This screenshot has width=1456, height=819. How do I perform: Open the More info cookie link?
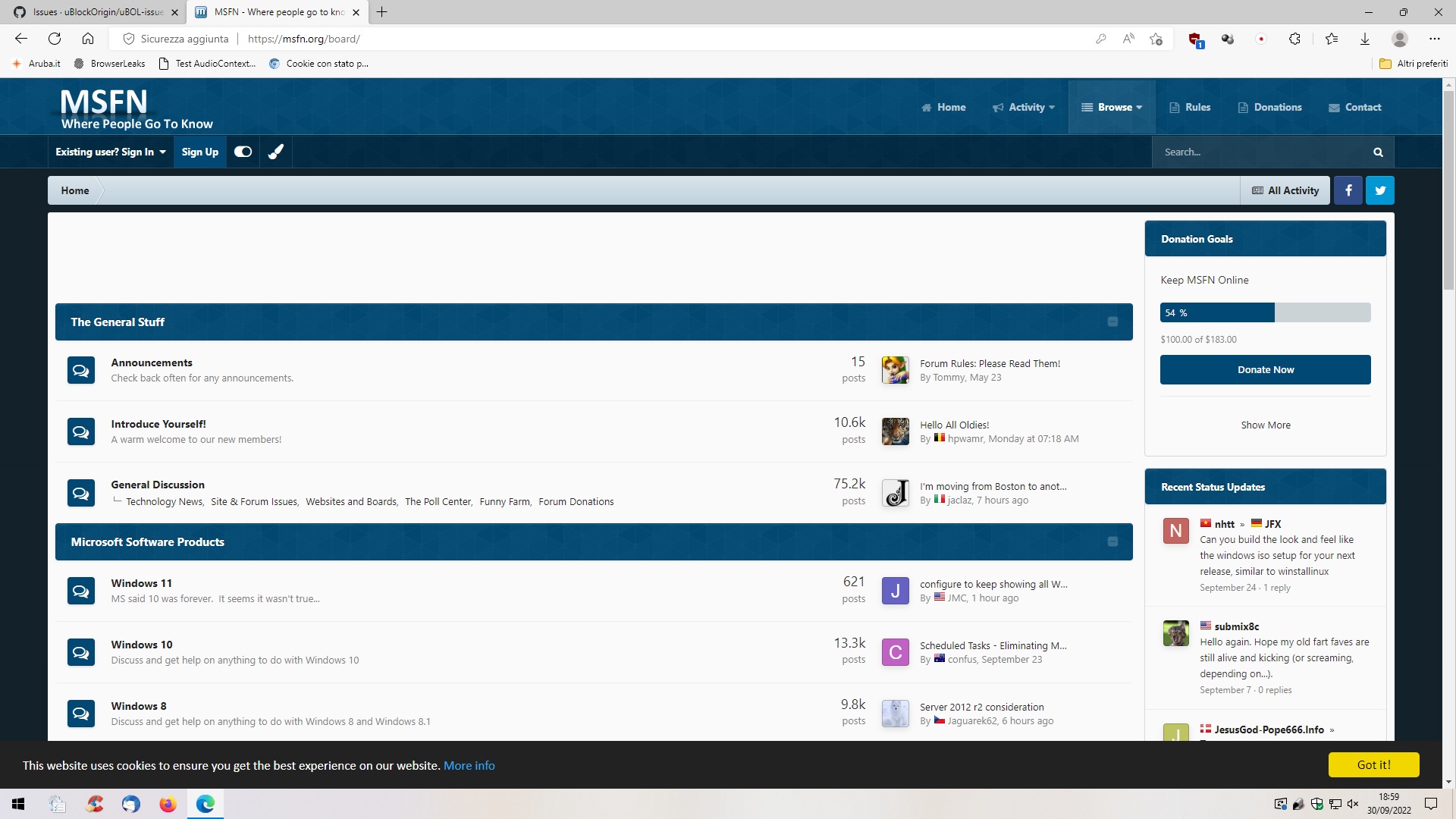(x=469, y=765)
